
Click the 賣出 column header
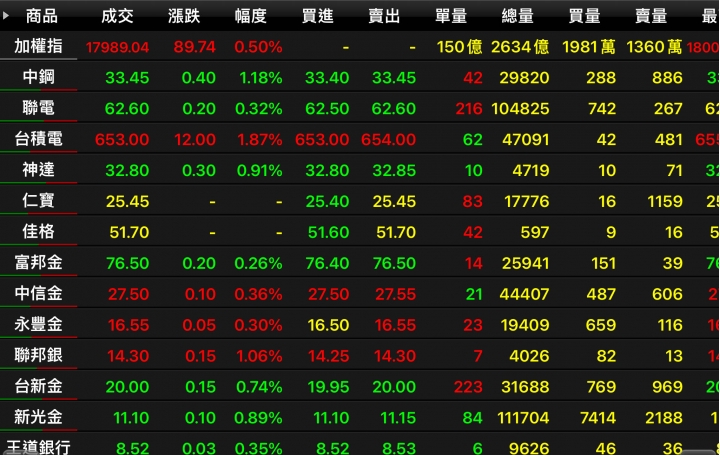384,16
